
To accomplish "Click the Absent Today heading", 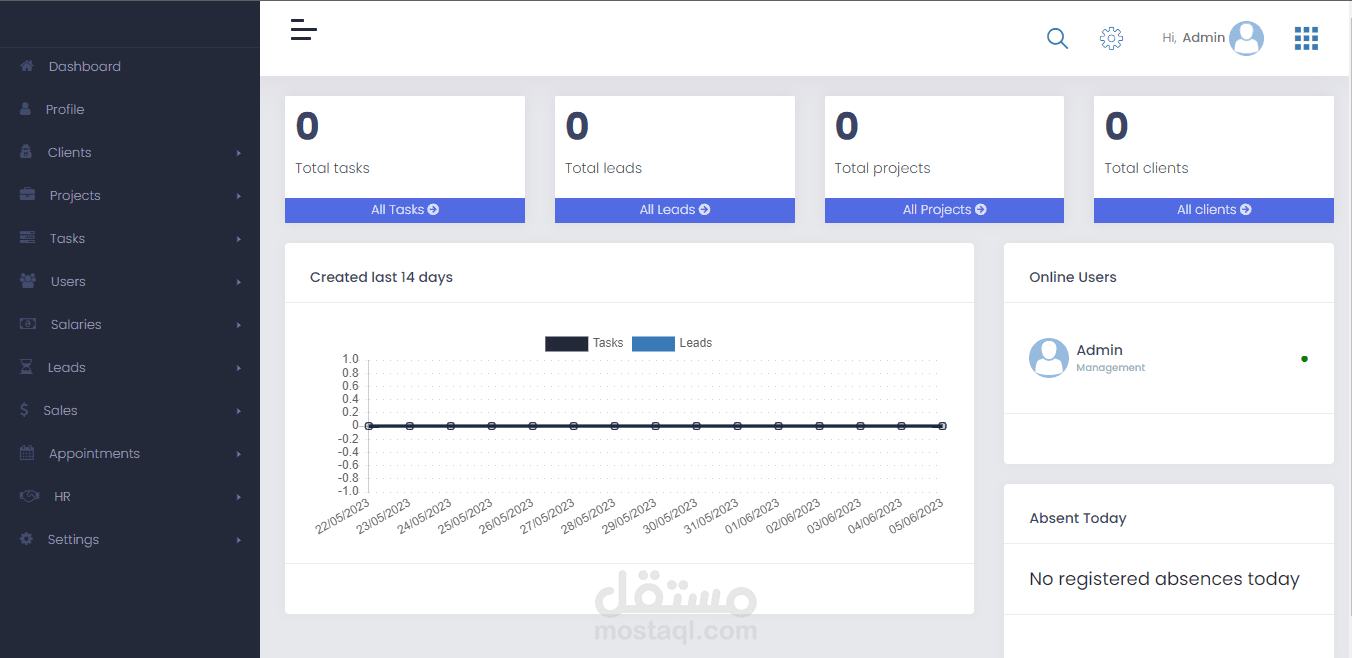I will click(1078, 518).
